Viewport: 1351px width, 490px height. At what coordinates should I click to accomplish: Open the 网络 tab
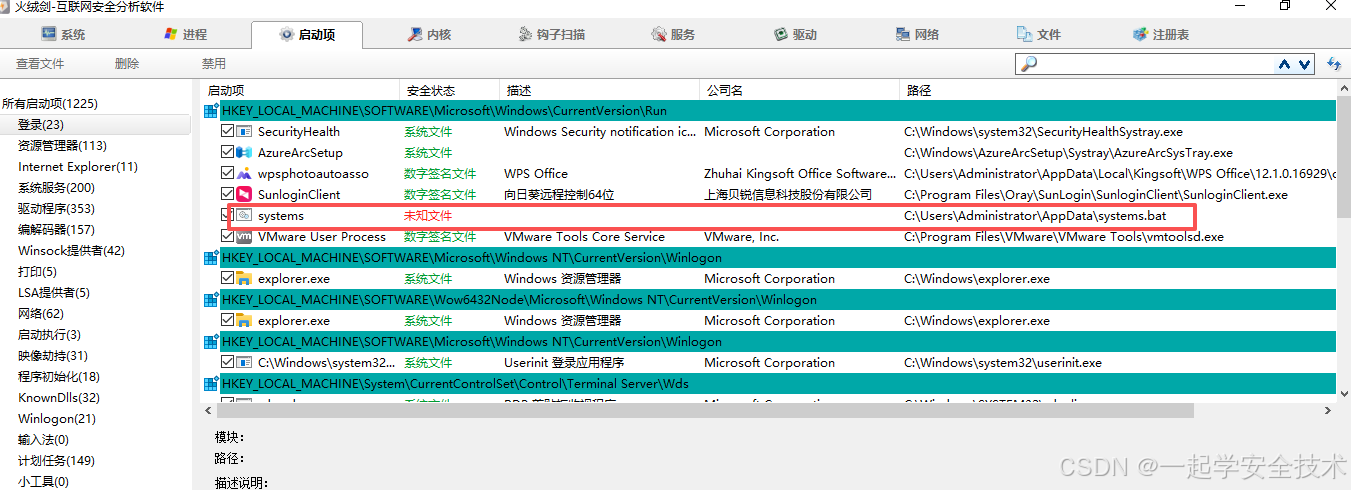tap(918, 34)
